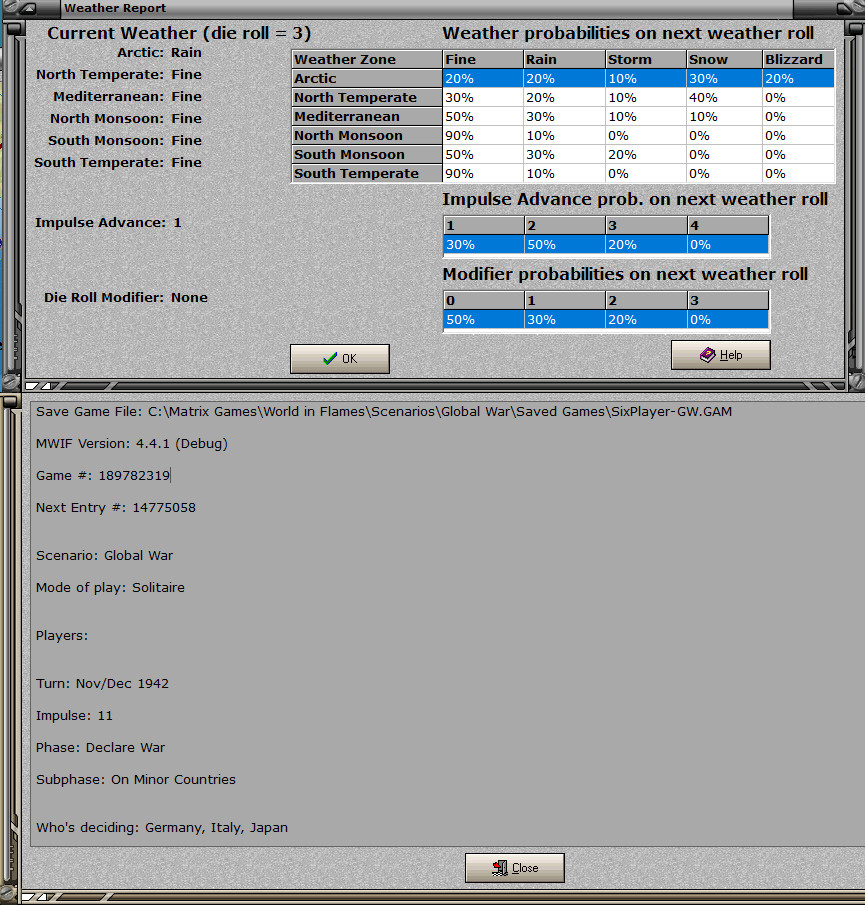The width and height of the screenshot is (865, 905).
Task: Click the MWIF Version 4.4.1 line
Action: coord(132,444)
